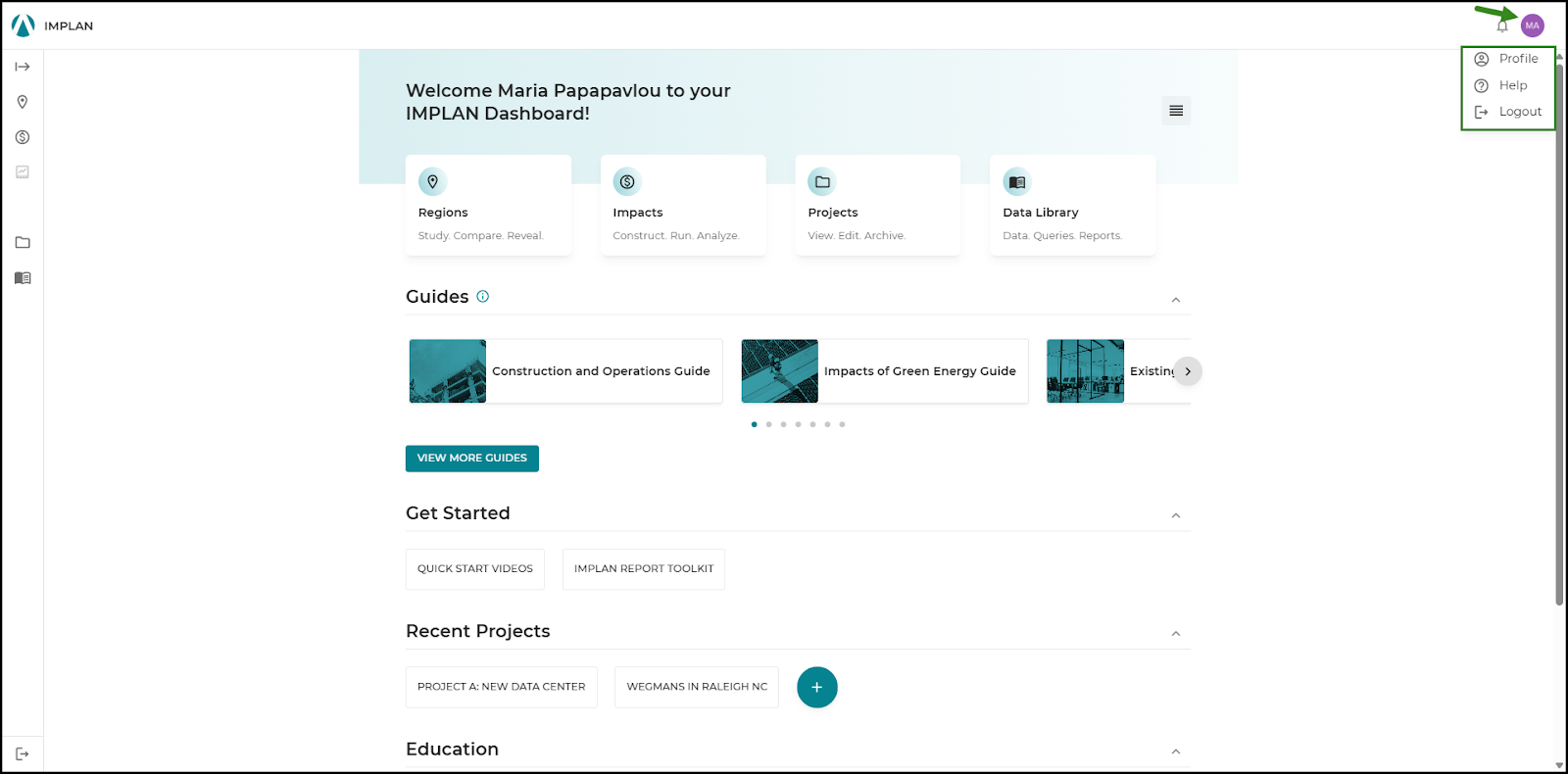Open Impacts from sidebar dollar icon

tap(23, 137)
